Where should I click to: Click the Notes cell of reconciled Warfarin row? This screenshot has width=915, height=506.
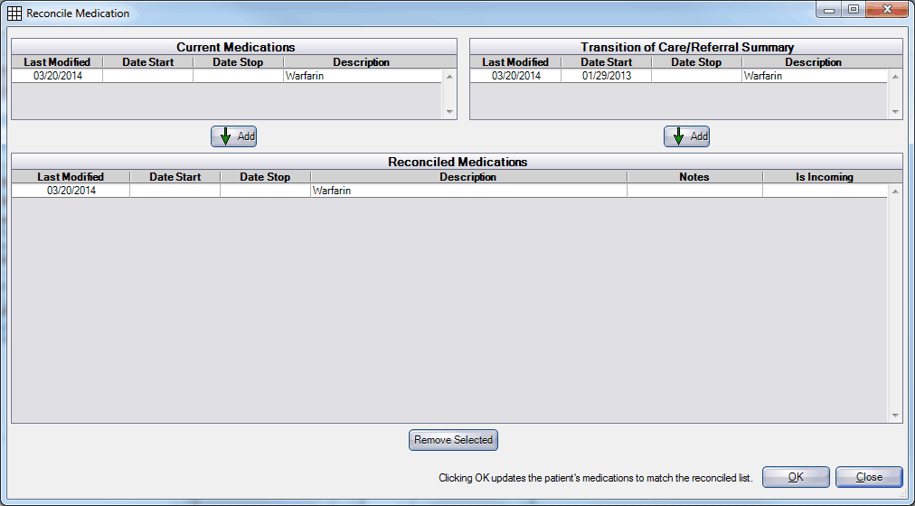694,191
